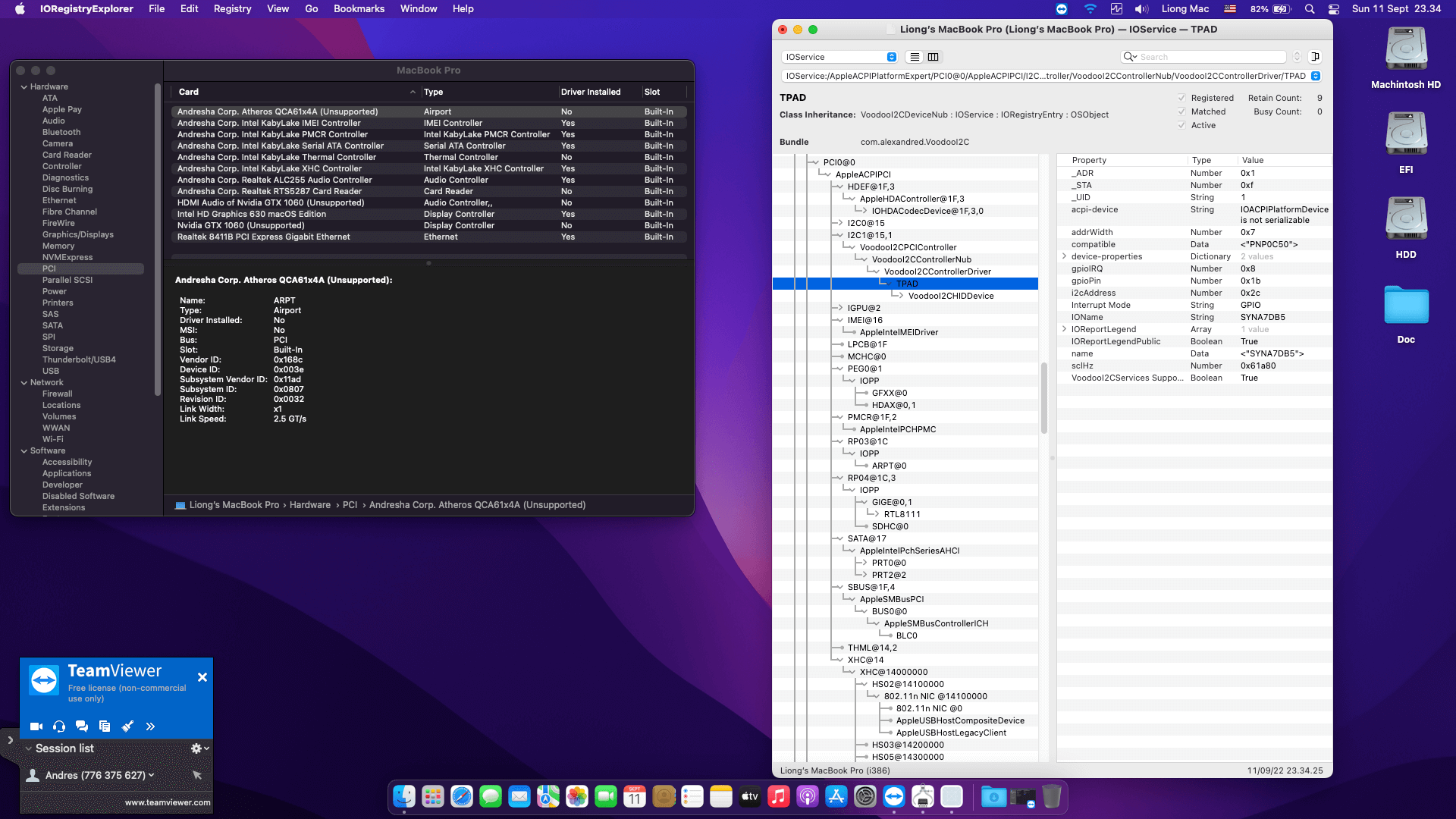1456x819 pixels.
Task: Open the Machintosh HD drive icon
Action: [1406, 49]
